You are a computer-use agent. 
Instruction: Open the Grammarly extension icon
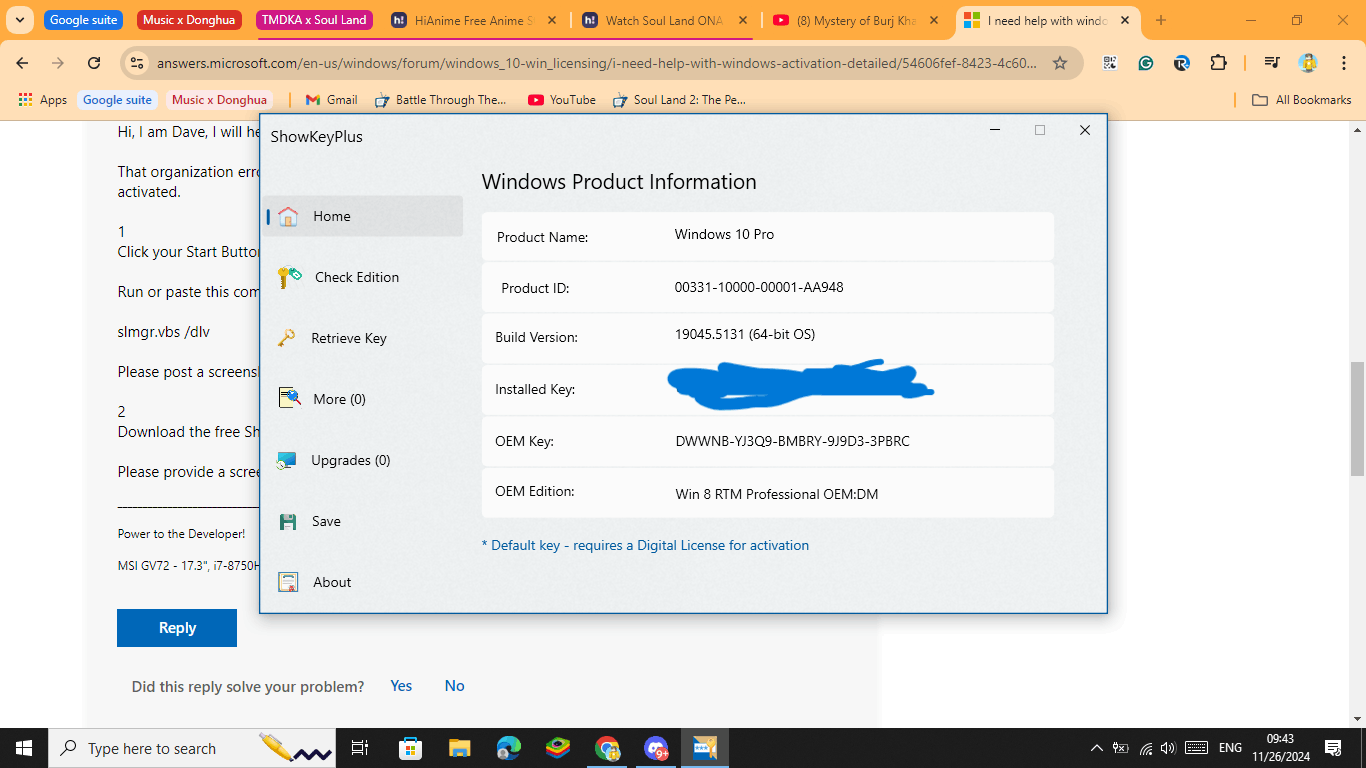[1146, 63]
